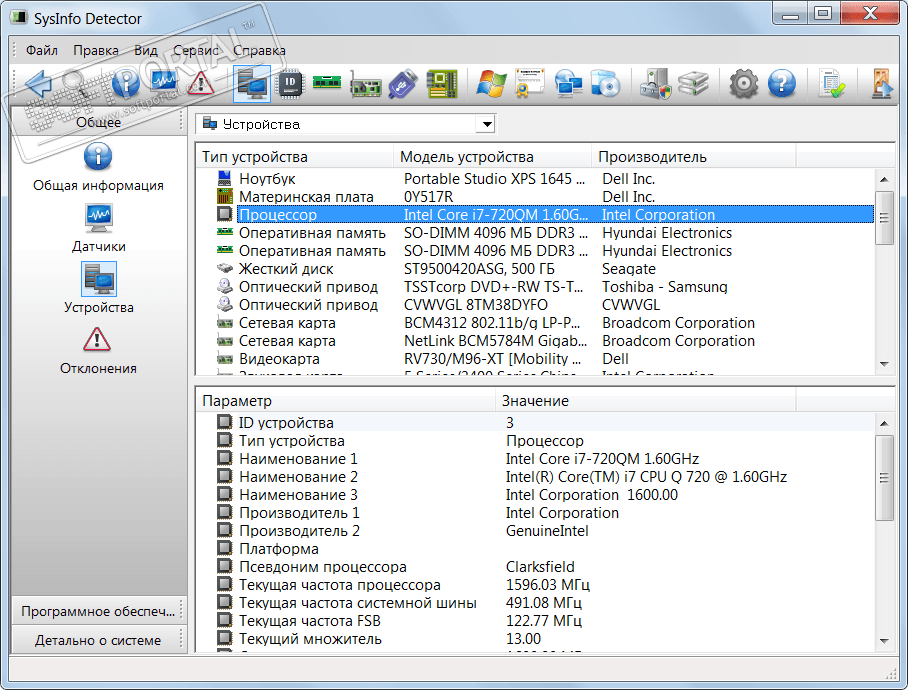This screenshot has height=690, width=908.
Task: Open the stacked hard drives toolbar icon
Action: click(x=693, y=84)
